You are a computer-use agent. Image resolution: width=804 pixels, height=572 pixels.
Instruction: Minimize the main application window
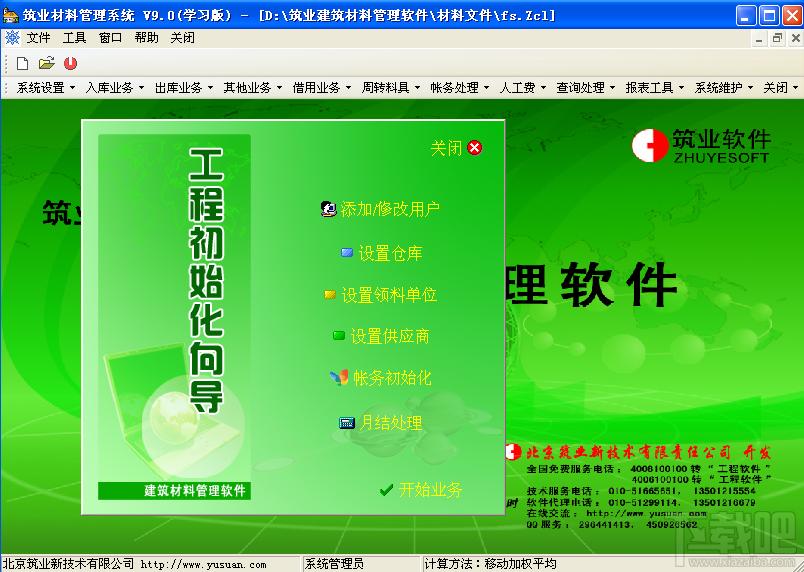746,15
